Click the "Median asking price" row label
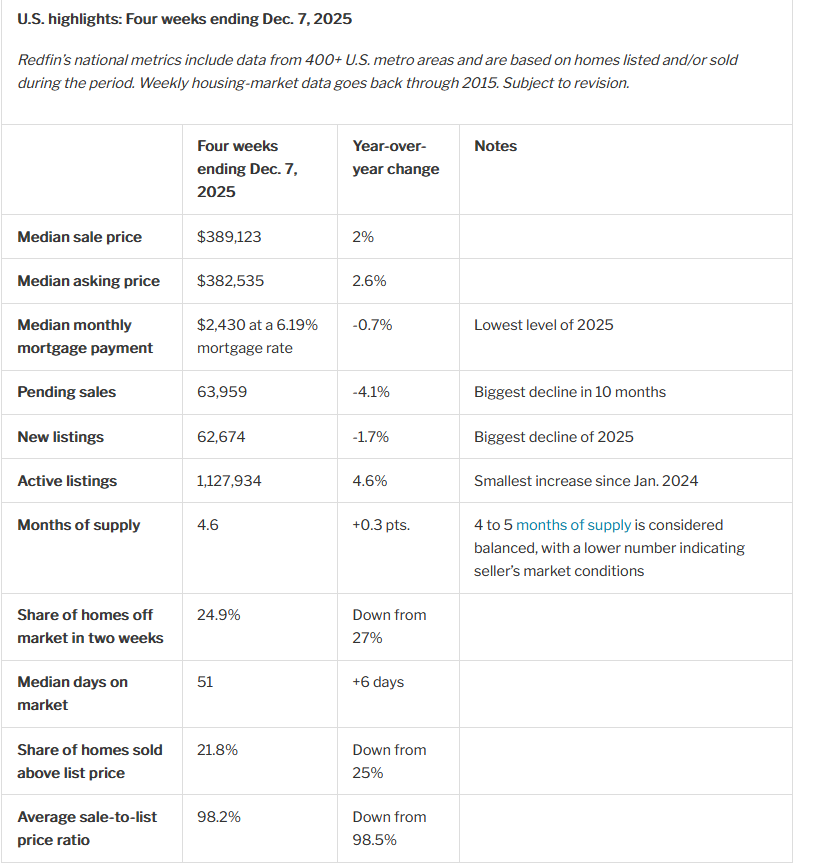This screenshot has height=866, width=813. pos(88,281)
